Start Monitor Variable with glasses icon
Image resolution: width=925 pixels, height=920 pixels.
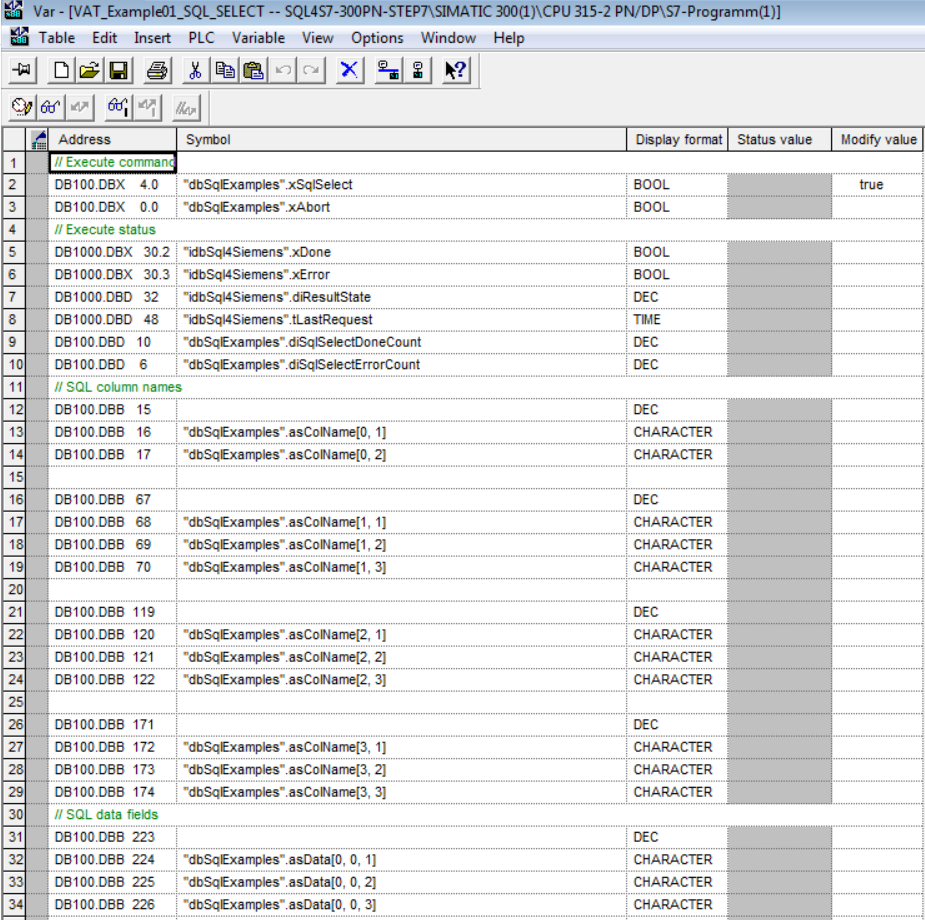51,107
